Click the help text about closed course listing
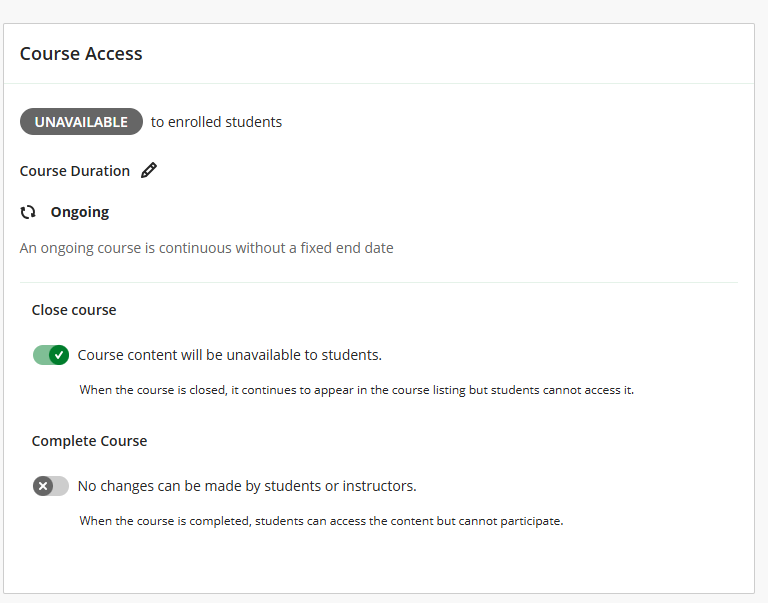The height and width of the screenshot is (603, 768). (x=356, y=390)
